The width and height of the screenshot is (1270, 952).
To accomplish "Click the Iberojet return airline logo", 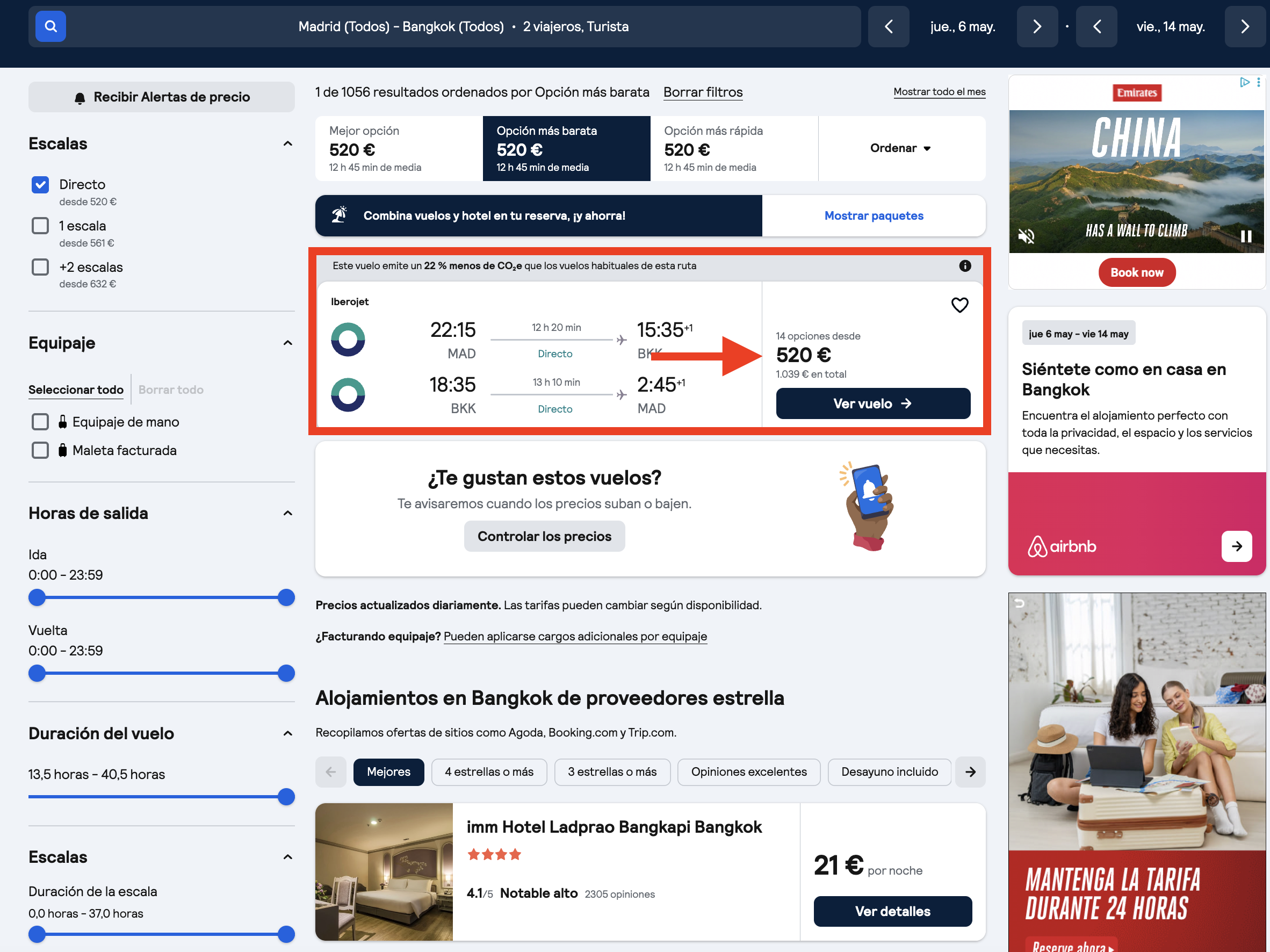I will click(348, 394).
